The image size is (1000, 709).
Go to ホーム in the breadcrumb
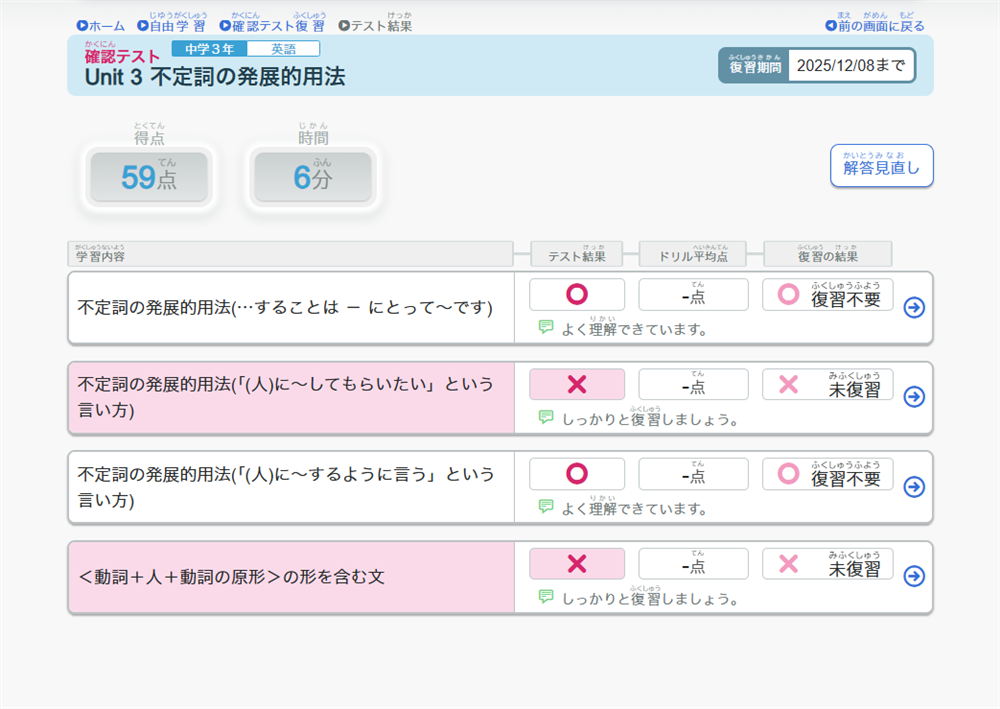[101, 26]
